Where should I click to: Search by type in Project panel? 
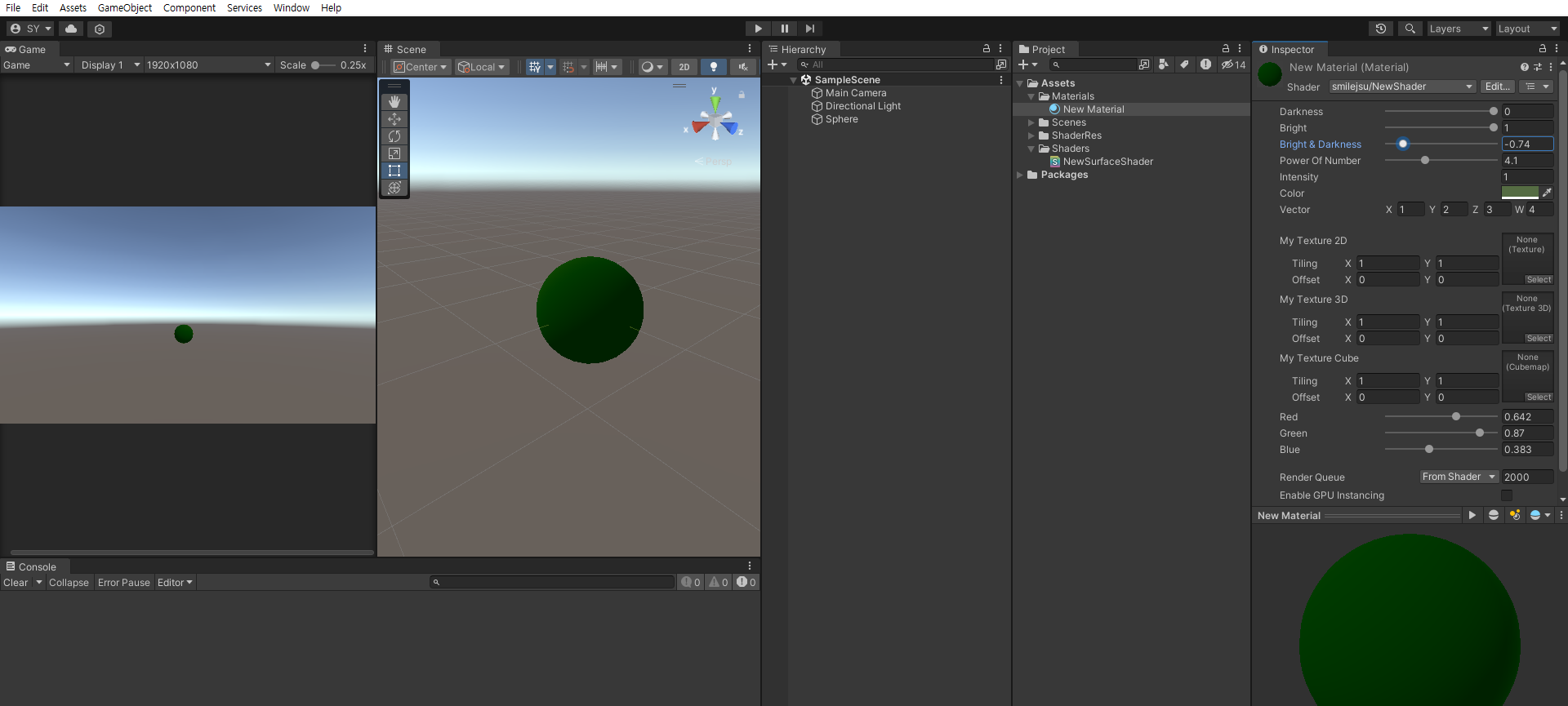1163,64
